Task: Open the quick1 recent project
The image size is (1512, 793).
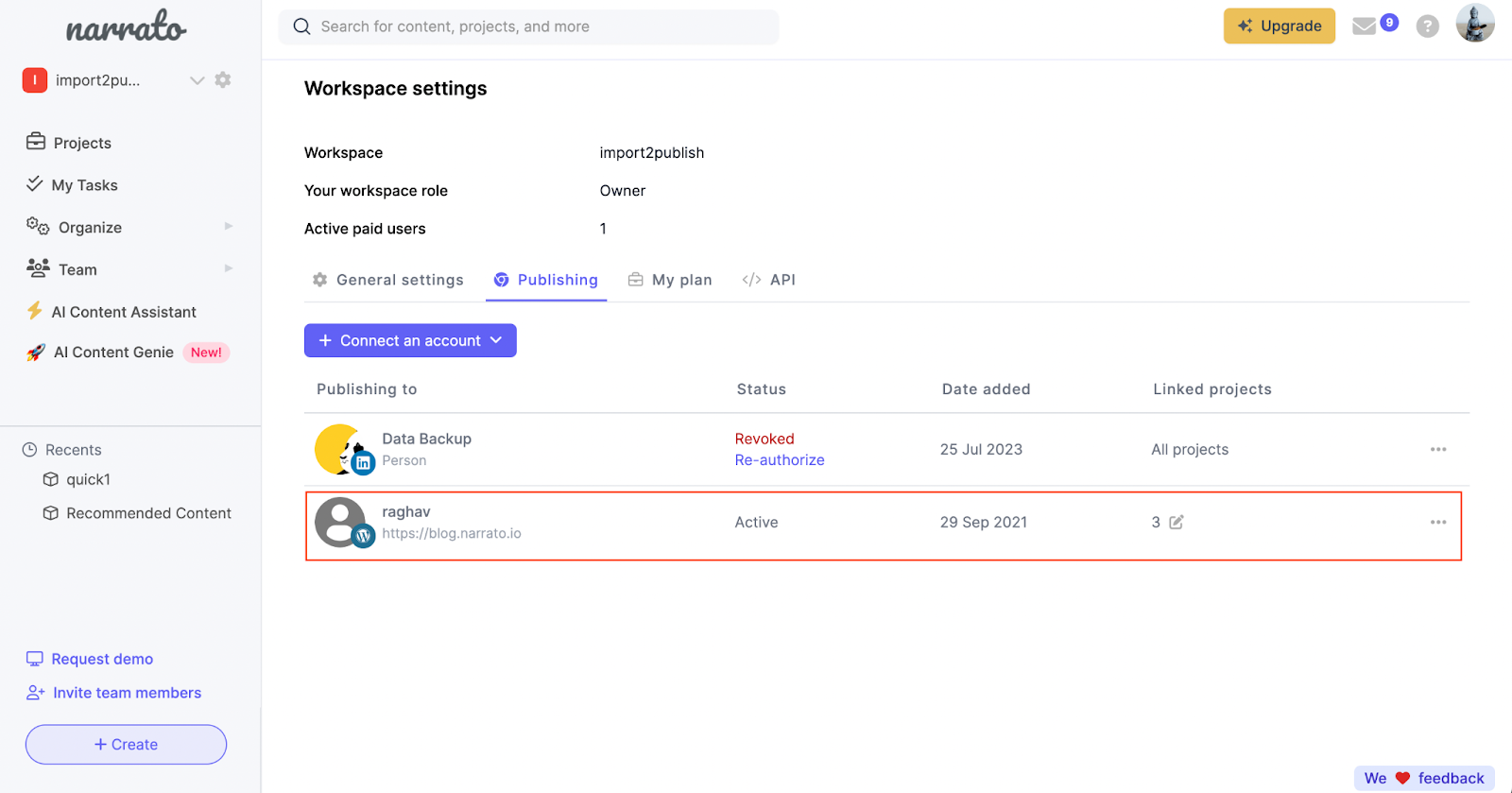Action: coord(77,479)
